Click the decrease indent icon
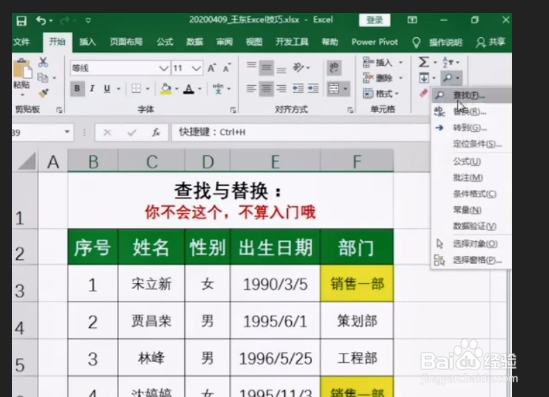The width and height of the screenshot is (549, 397). [298, 89]
